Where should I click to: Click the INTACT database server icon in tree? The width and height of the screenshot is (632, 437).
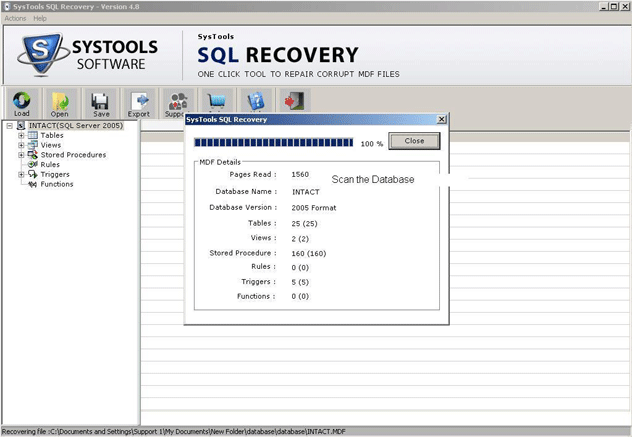click(x=21, y=126)
